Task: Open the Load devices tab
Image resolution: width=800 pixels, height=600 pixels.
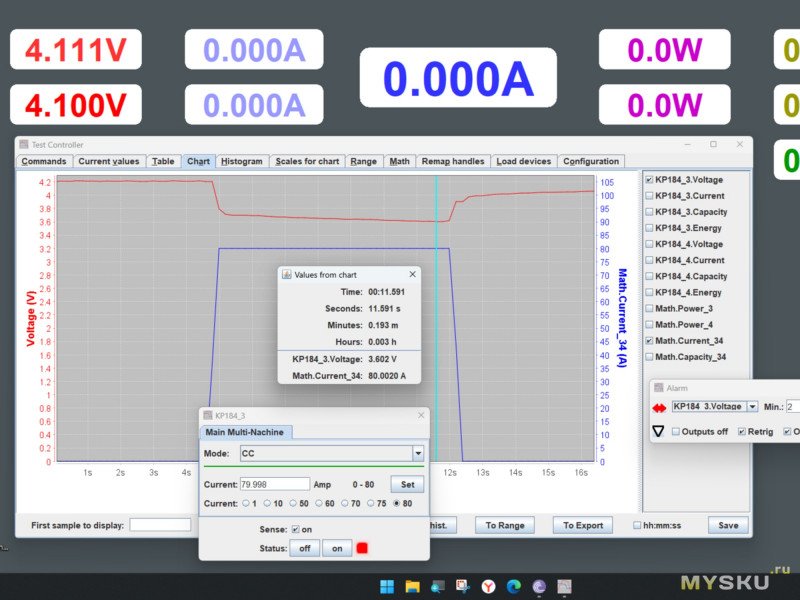Action: tap(523, 161)
